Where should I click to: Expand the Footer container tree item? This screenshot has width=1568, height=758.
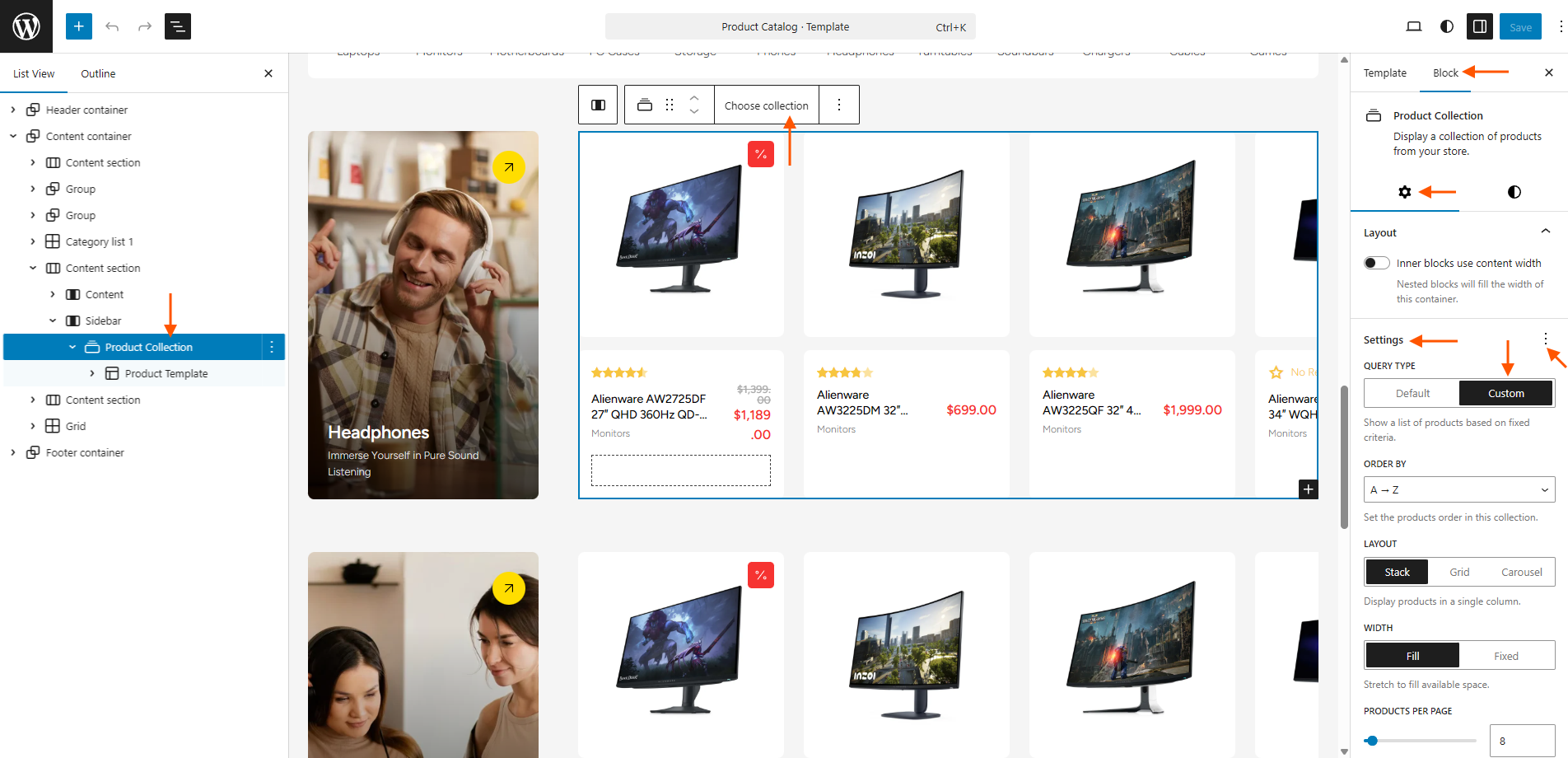pos(13,452)
